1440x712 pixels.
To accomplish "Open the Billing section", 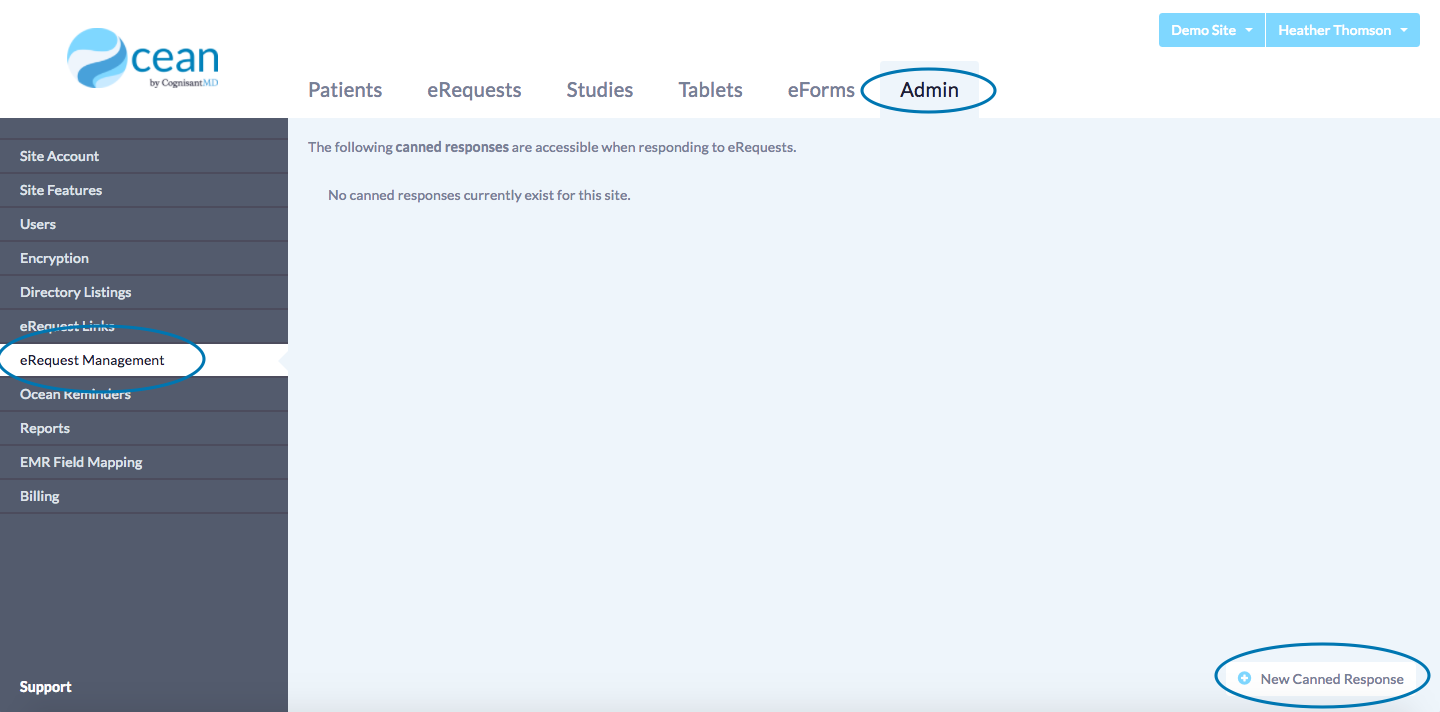I will pos(40,496).
